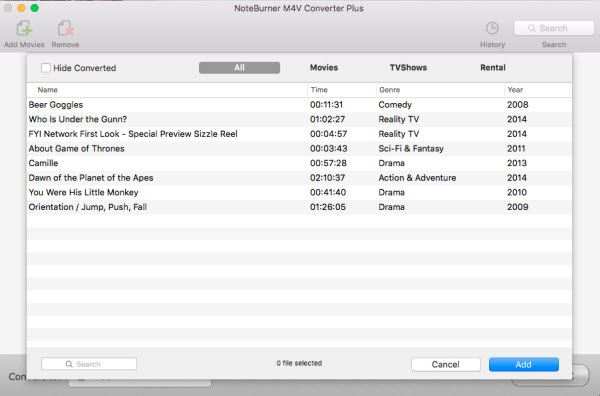Image resolution: width=600 pixels, height=396 pixels.
Task: Select You Were His Little Monkey
Action: 299,192
